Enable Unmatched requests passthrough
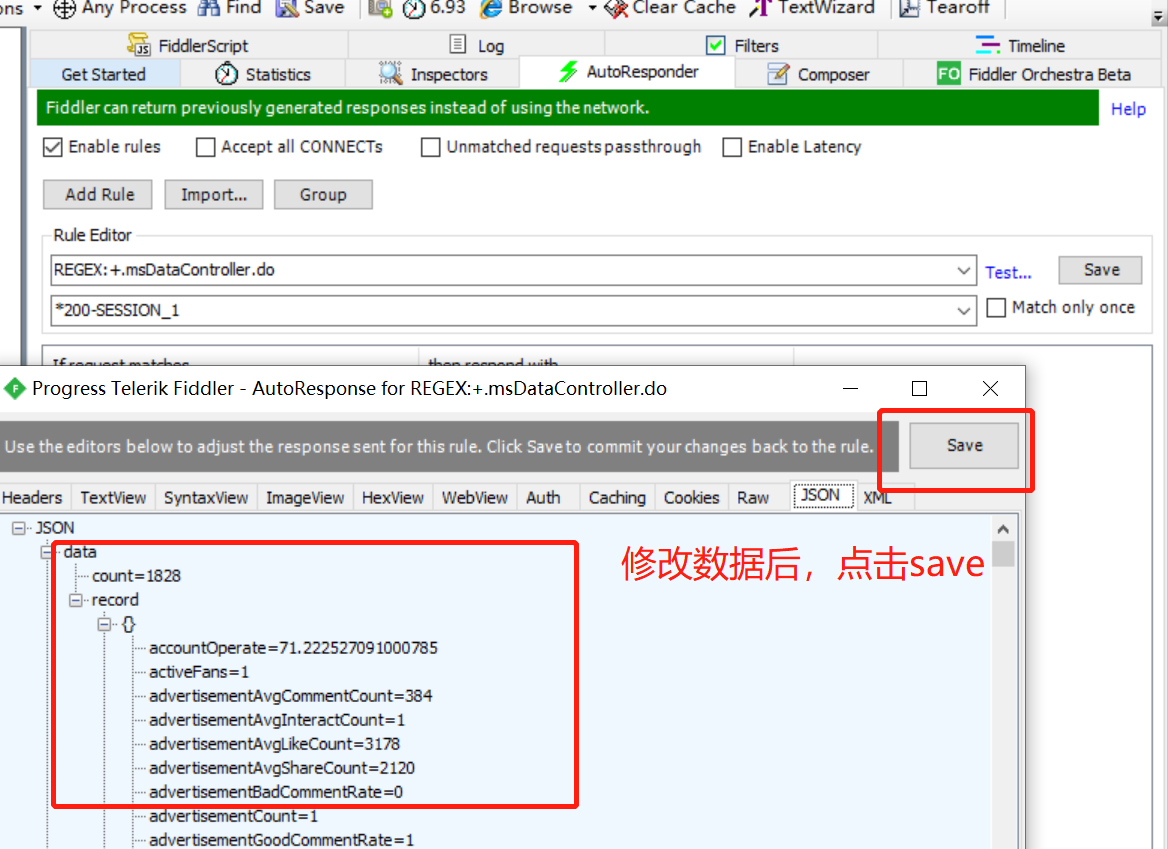The width and height of the screenshot is (1168, 849). pos(431,147)
